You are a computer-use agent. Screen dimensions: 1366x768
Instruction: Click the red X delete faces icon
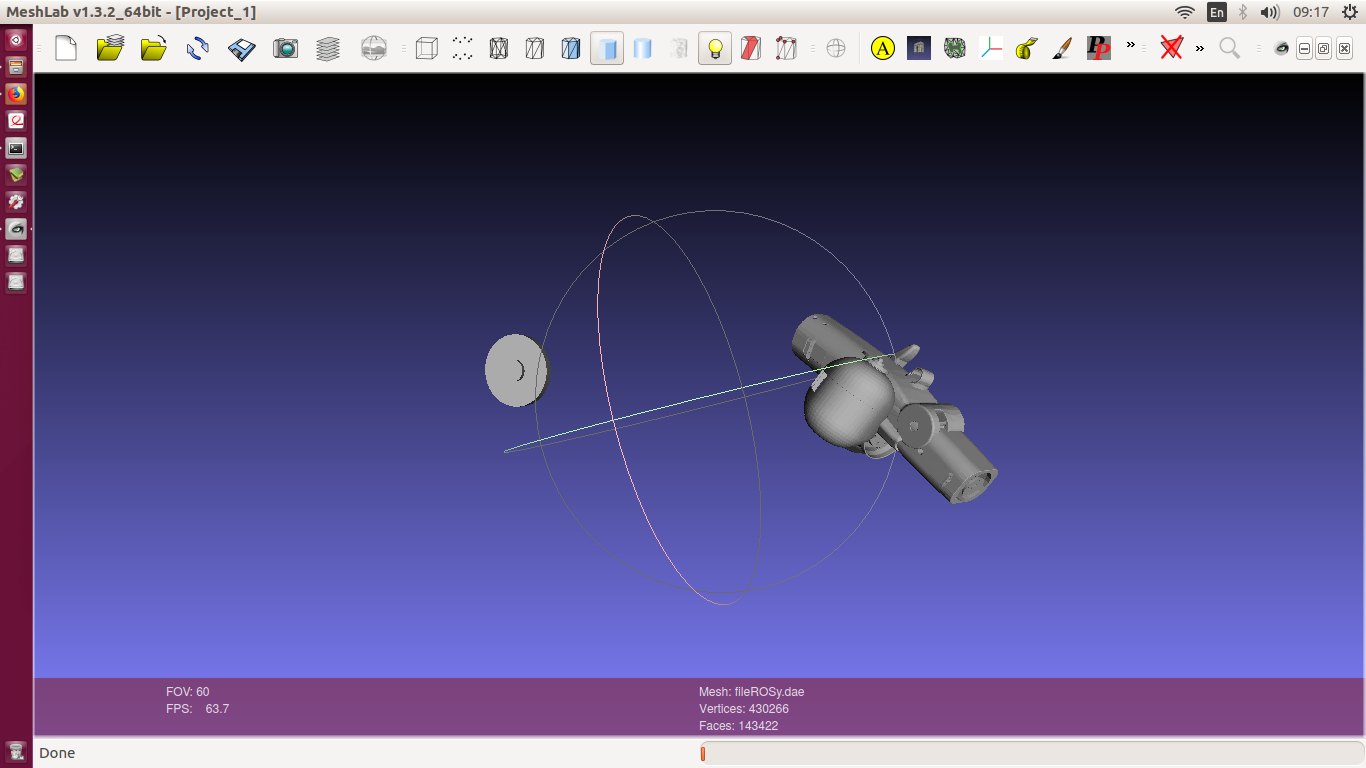(x=1172, y=48)
